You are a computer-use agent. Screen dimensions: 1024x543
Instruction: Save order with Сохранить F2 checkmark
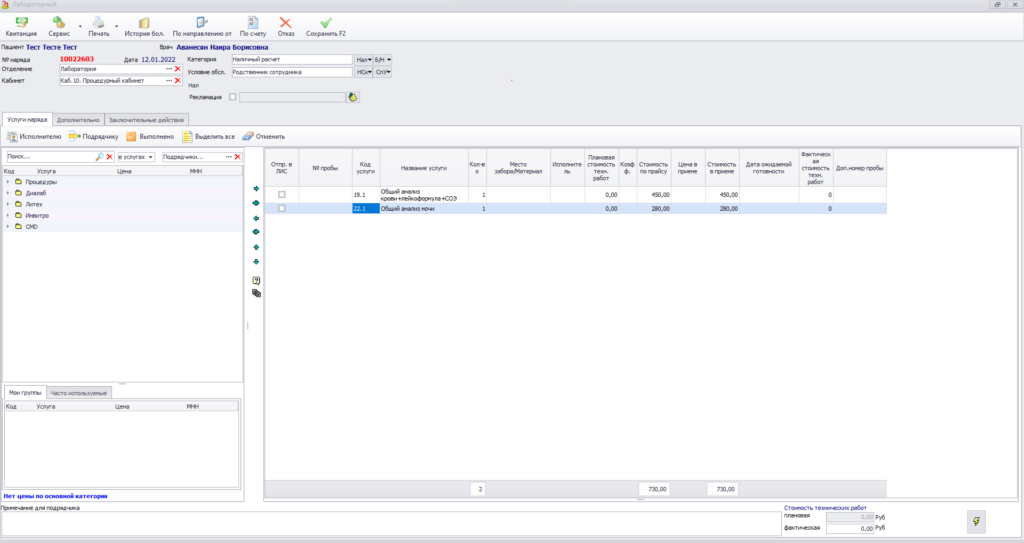point(325,23)
